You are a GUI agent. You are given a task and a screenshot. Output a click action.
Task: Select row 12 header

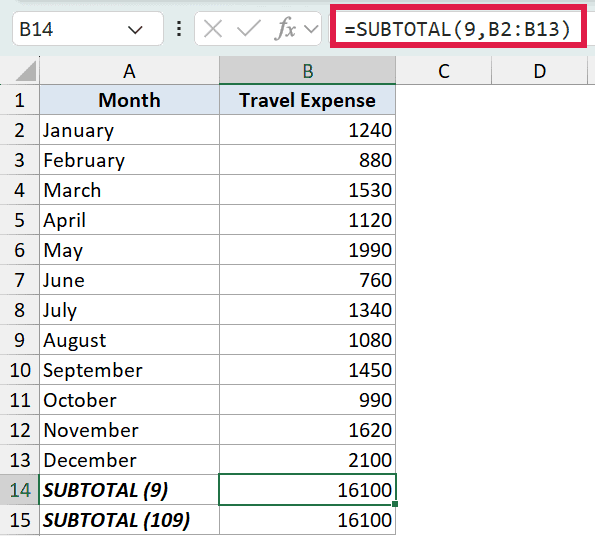pos(20,430)
